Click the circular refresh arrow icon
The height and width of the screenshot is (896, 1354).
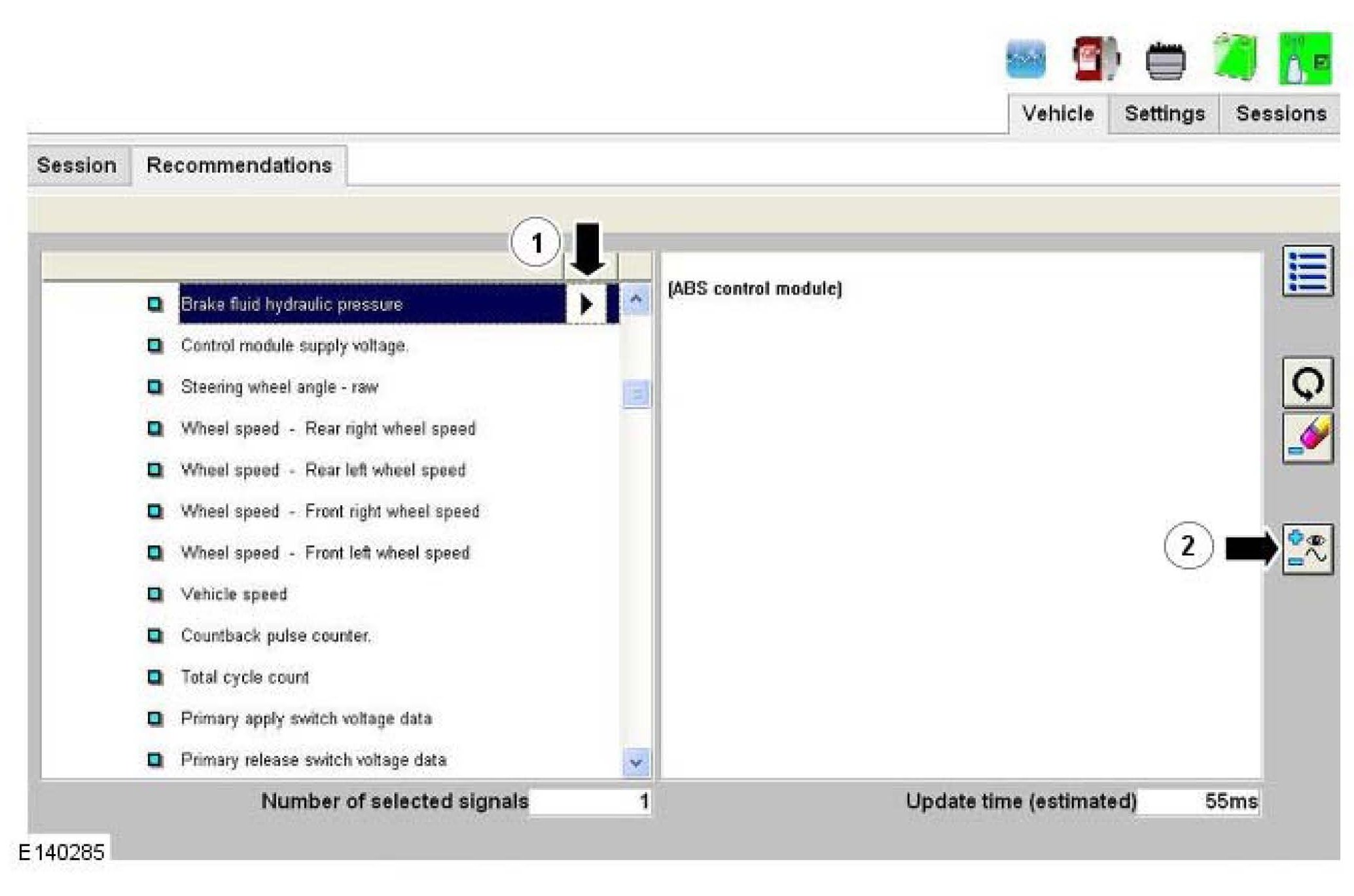click(x=1307, y=383)
